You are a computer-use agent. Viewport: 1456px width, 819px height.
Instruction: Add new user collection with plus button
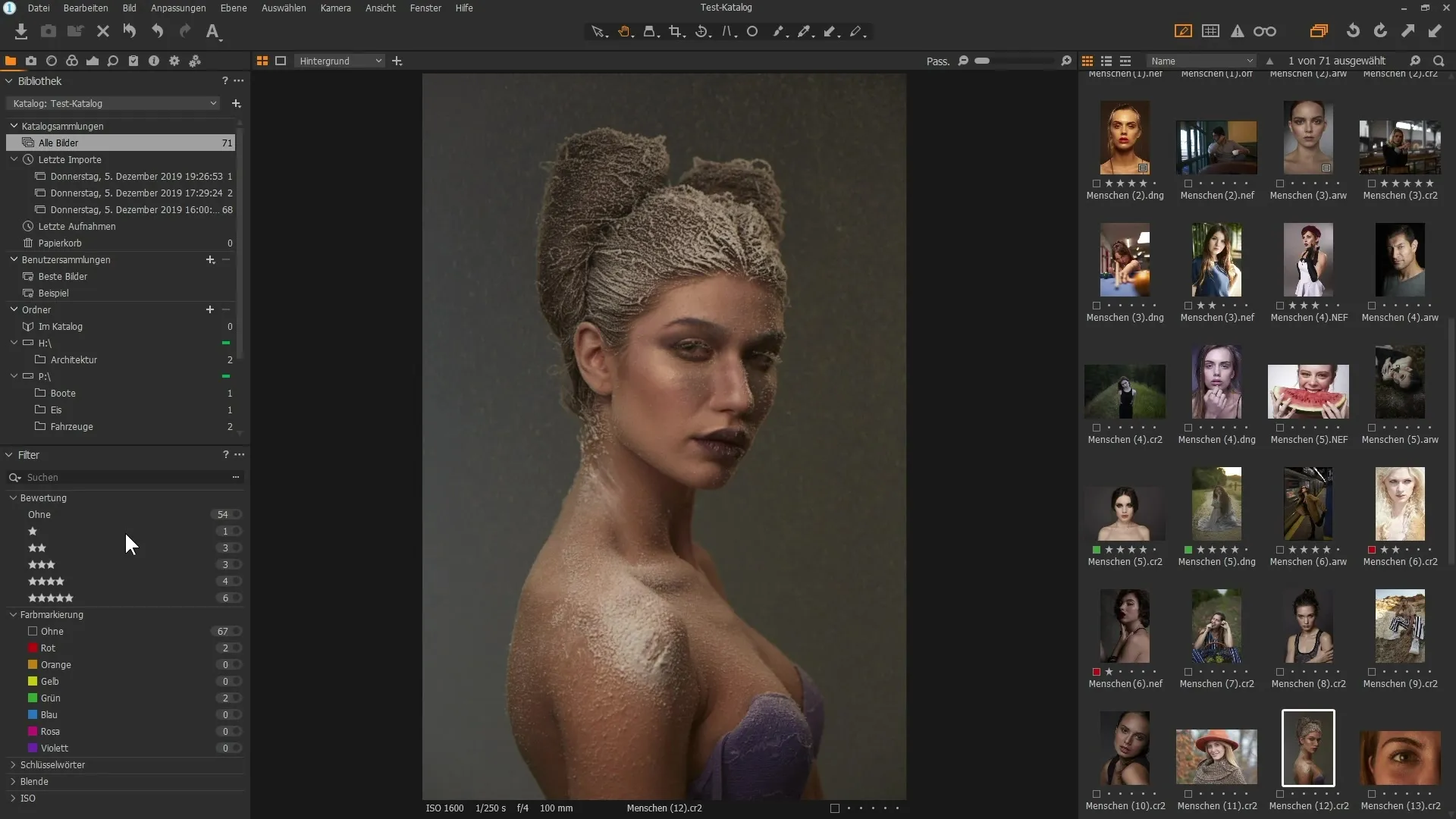[x=210, y=259]
